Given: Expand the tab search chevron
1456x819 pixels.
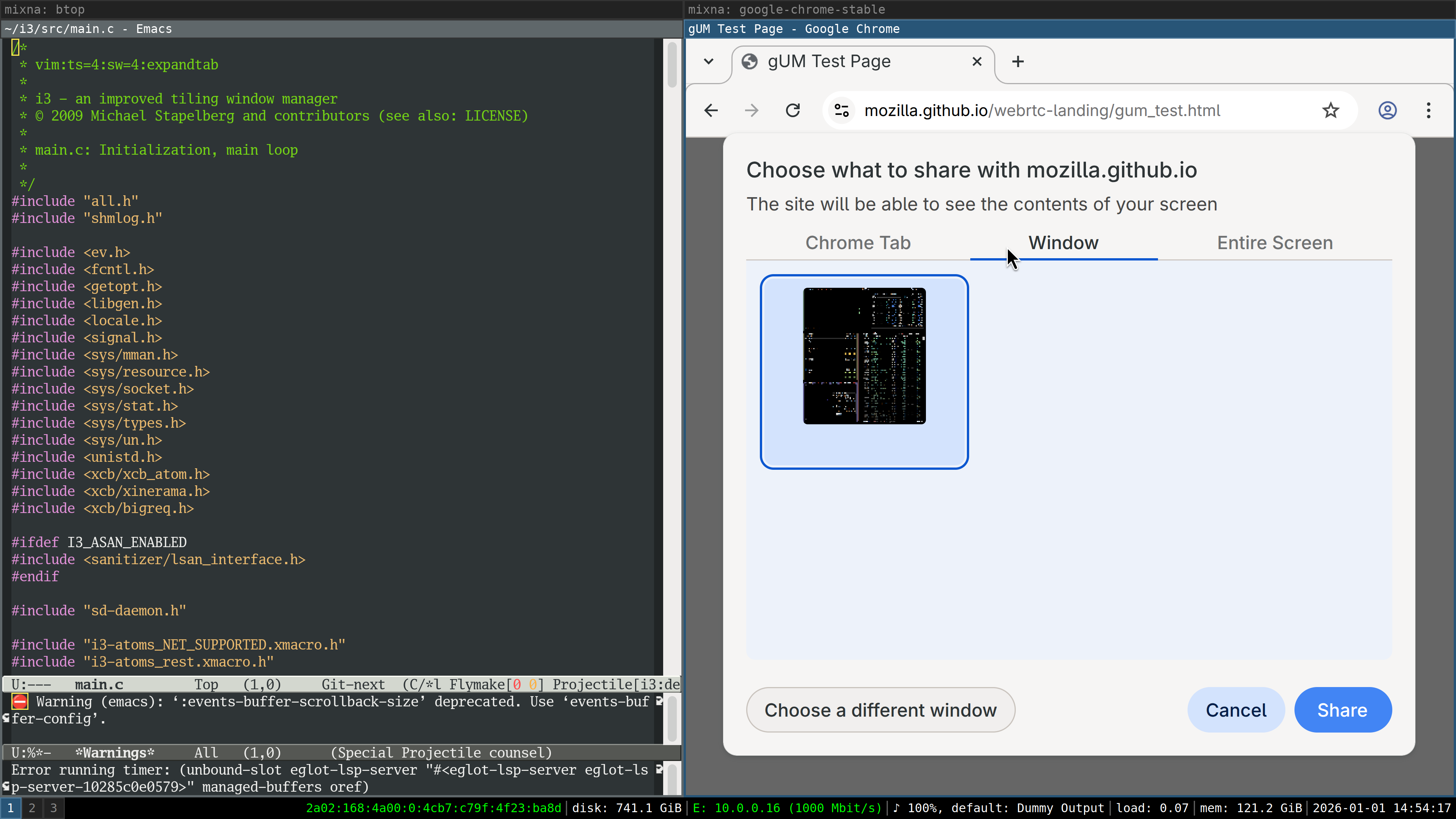Looking at the screenshot, I should [x=708, y=61].
